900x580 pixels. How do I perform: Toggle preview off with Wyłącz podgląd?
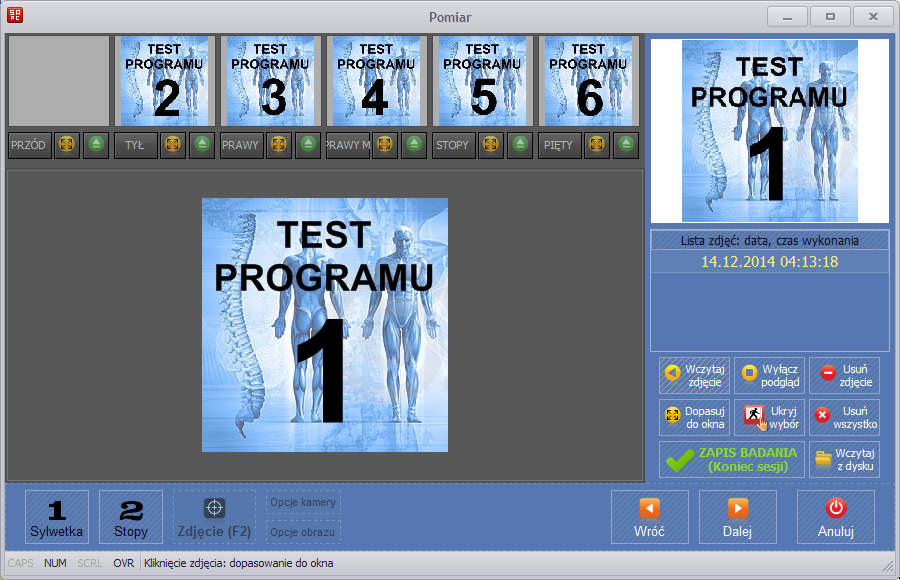click(x=769, y=375)
